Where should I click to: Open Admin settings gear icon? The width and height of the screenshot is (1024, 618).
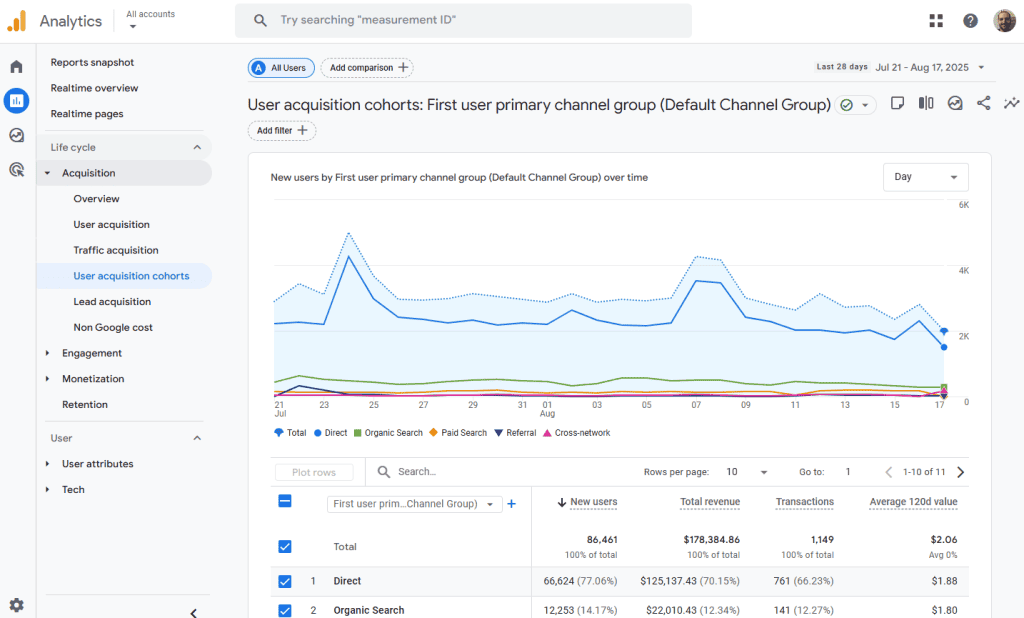point(16,605)
